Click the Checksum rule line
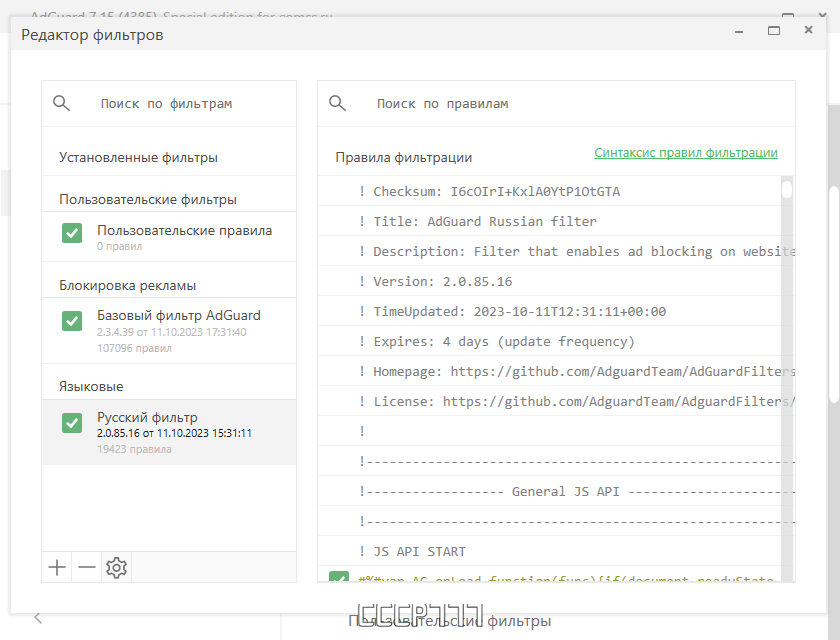Viewport: 840px width, 640px height. point(556,191)
